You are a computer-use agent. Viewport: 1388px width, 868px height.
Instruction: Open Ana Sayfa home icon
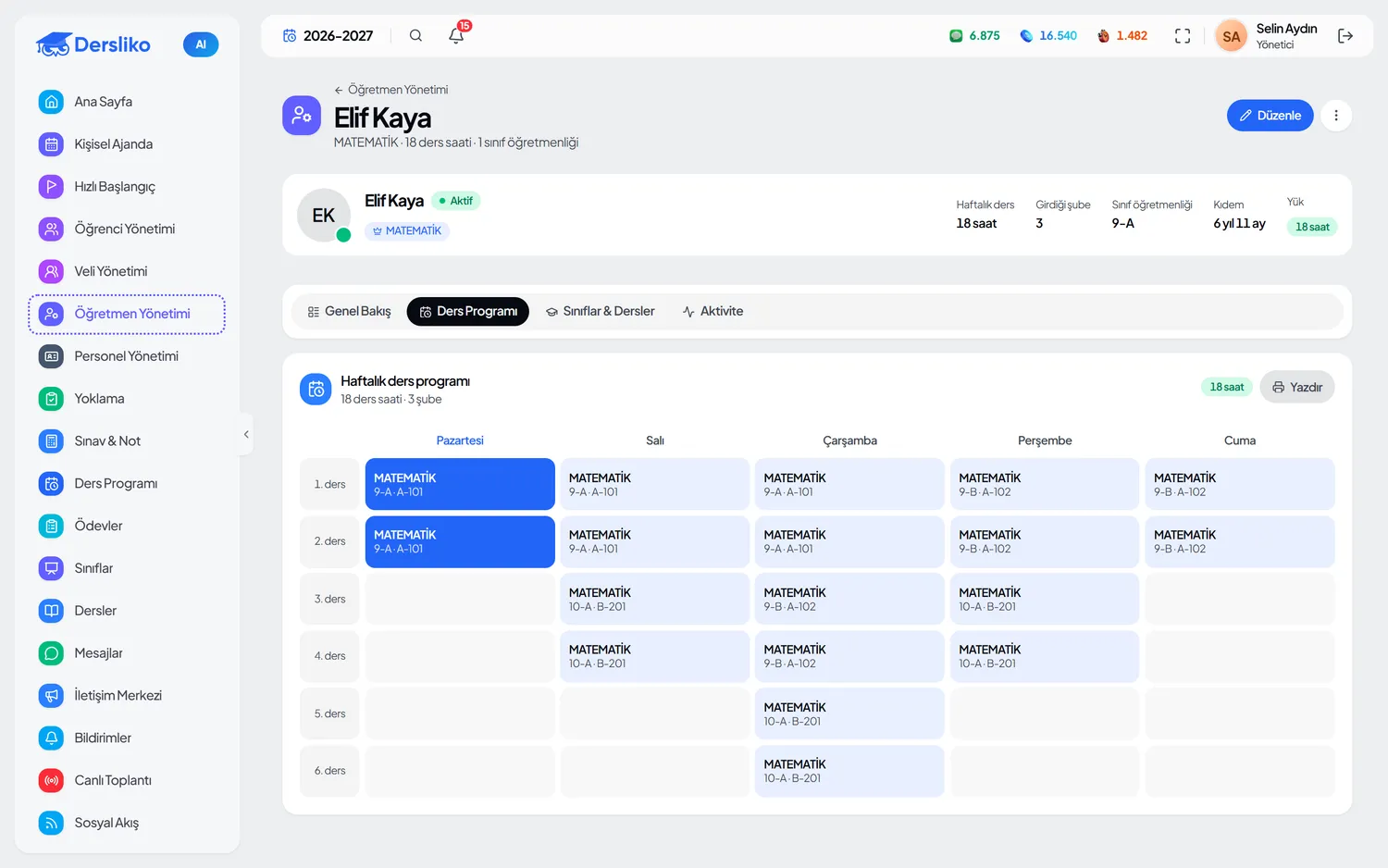(52, 102)
